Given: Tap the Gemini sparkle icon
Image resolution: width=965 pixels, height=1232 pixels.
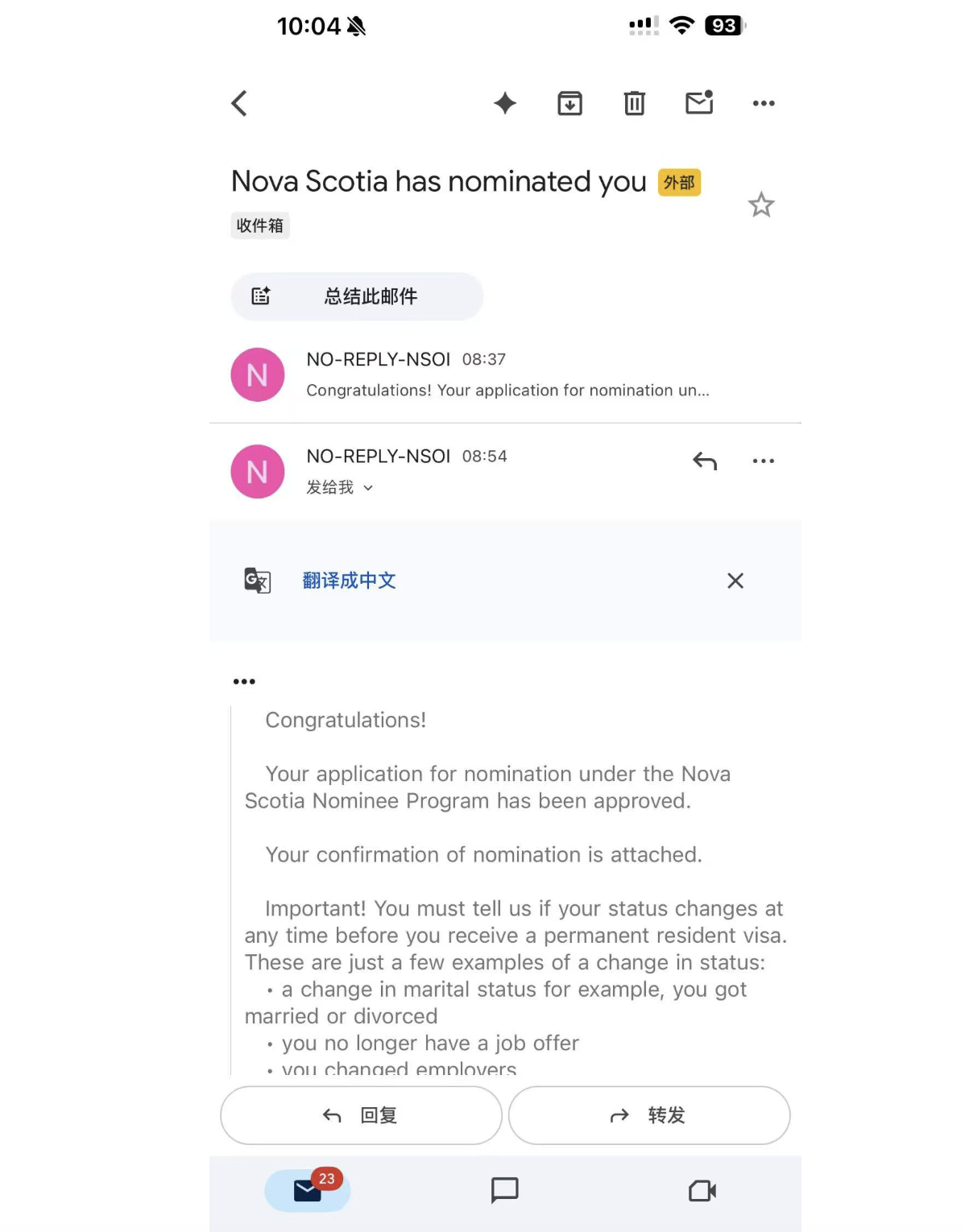Looking at the screenshot, I should click(x=505, y=103).
